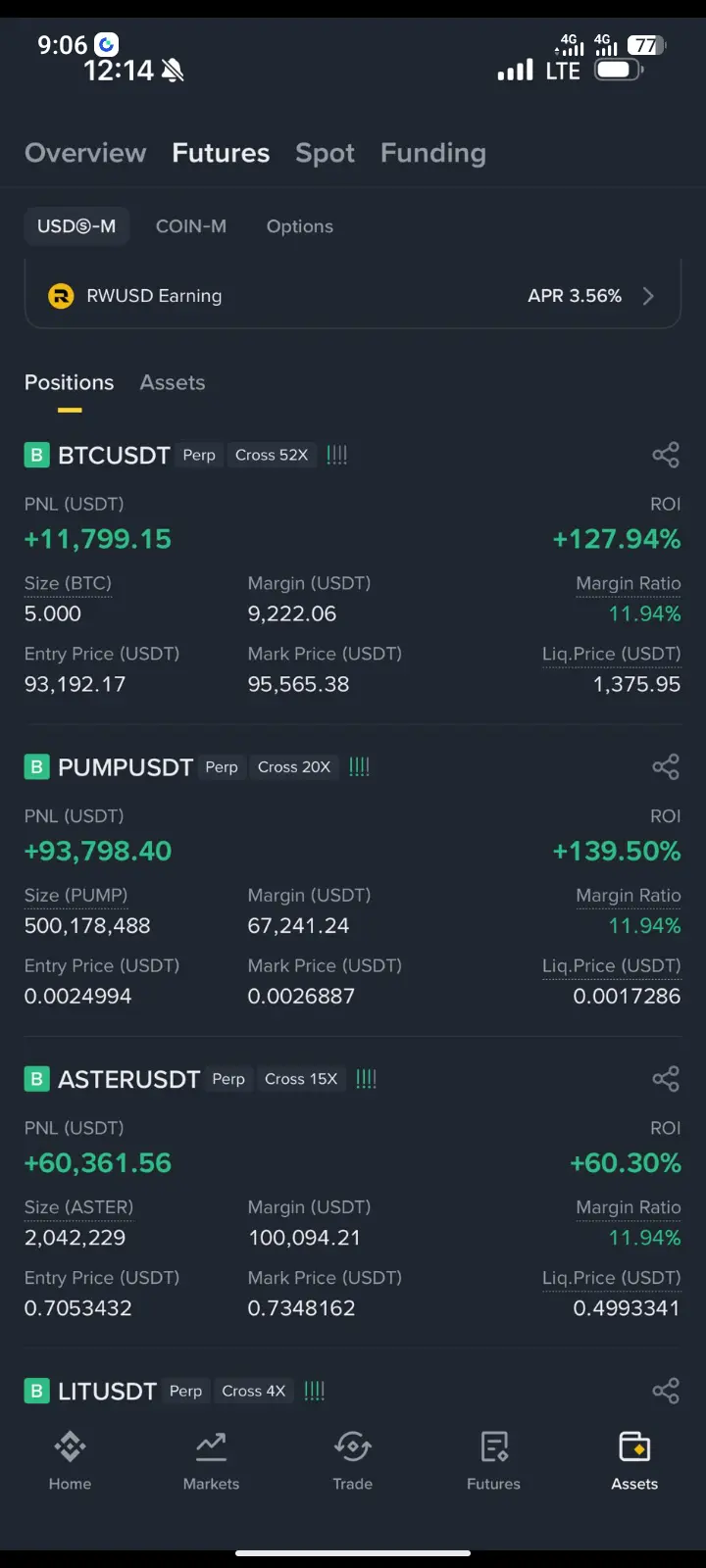Switch to Options segment
This screenshot has width=706, height=1568.
300,226
